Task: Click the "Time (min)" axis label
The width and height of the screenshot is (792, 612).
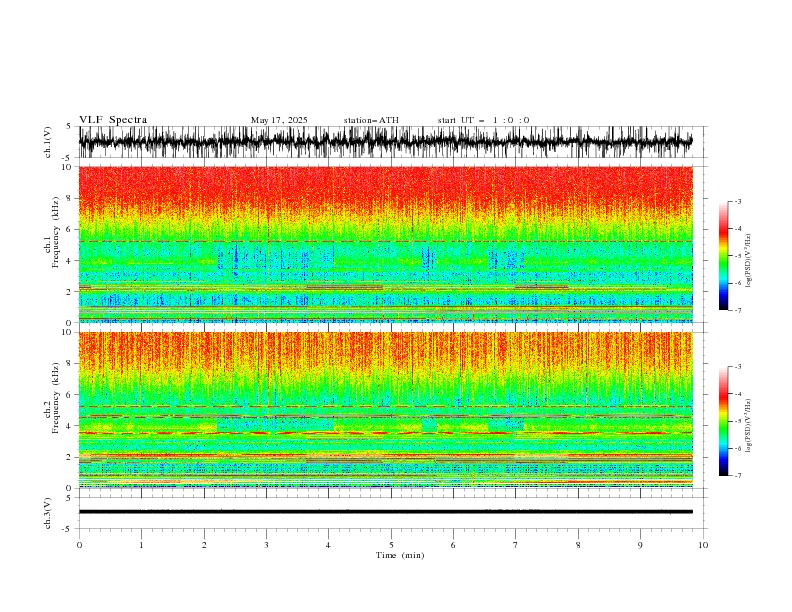Action: 400,555
